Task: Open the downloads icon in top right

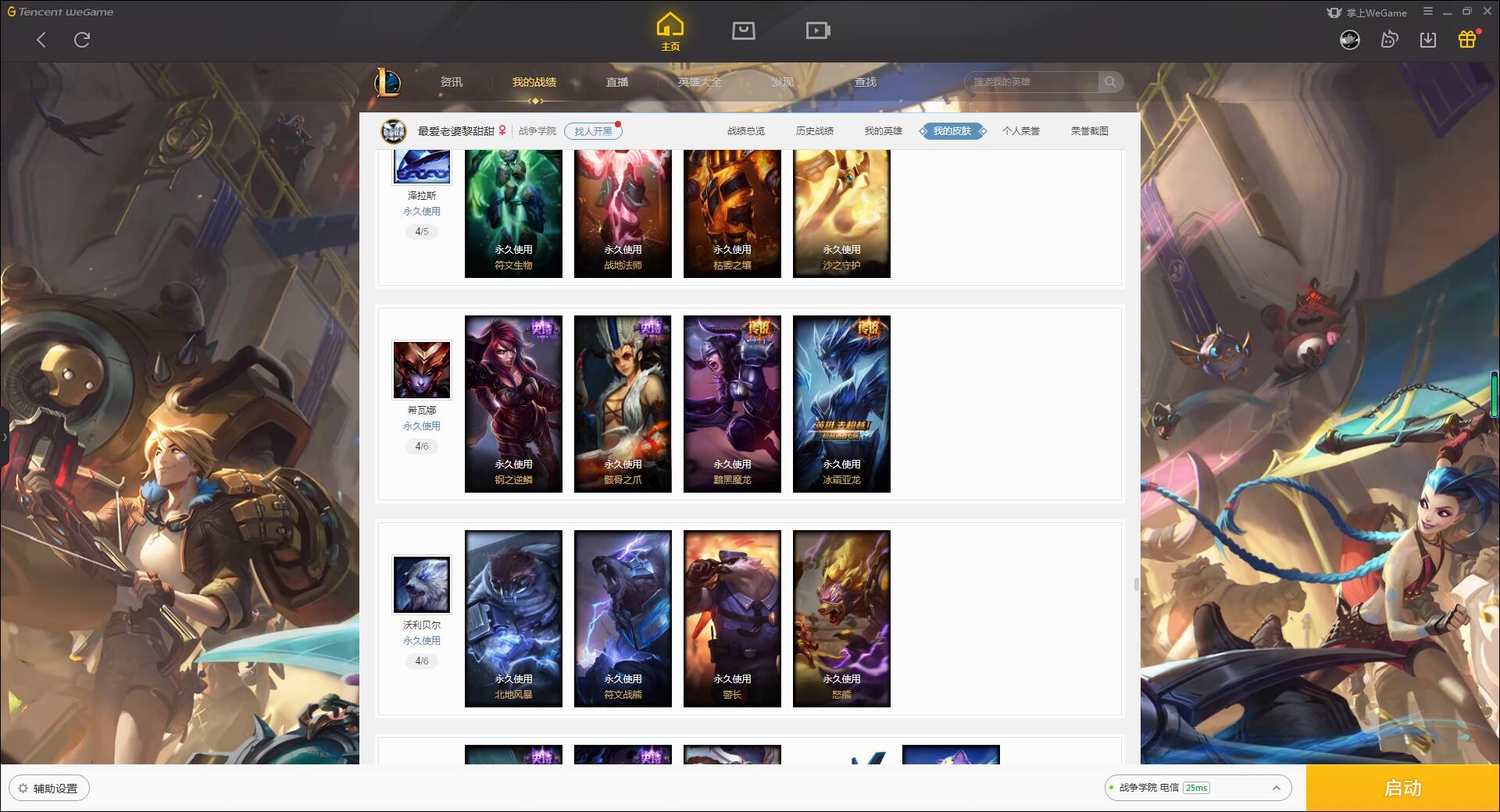Action: [x=1428, y=39]
